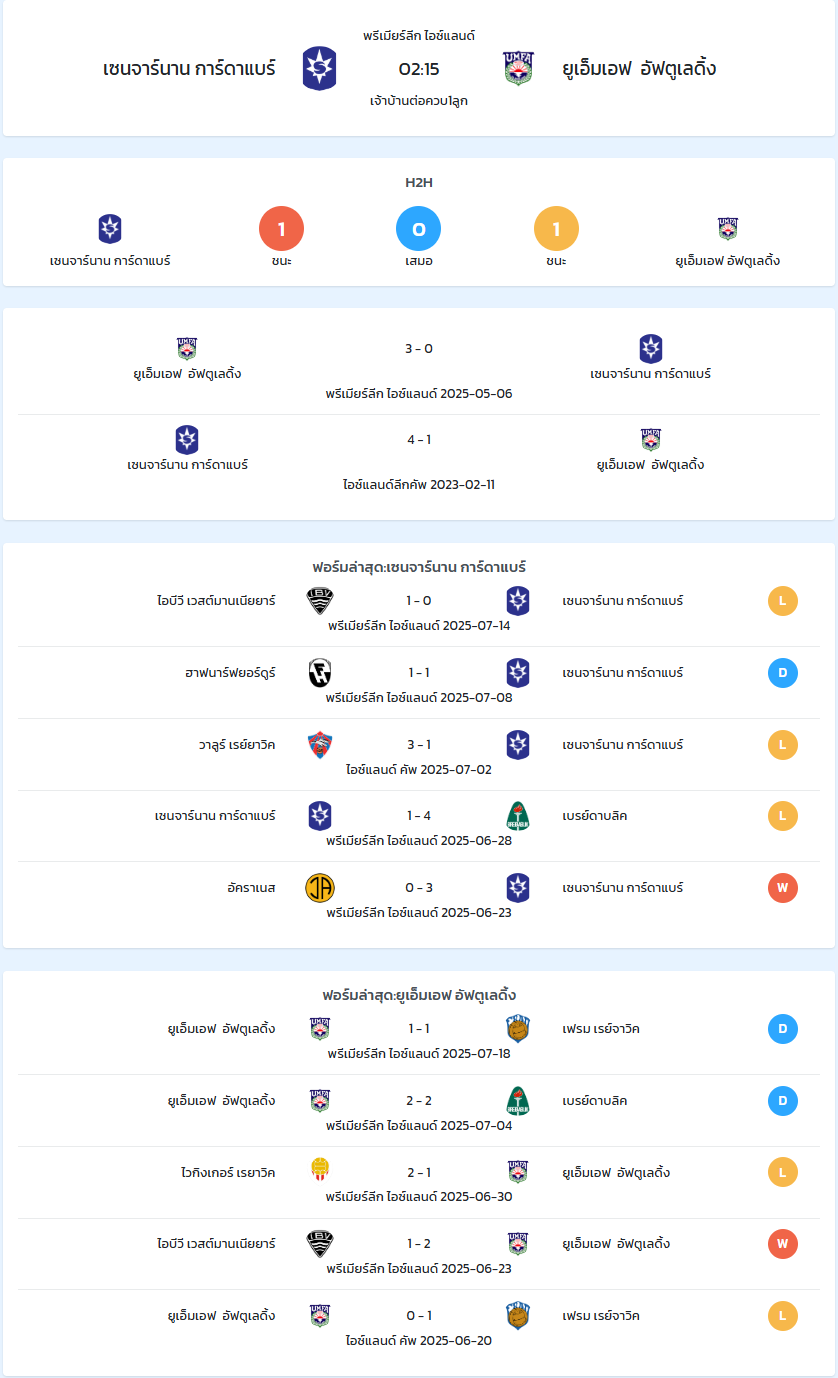The image size is (838, 1378).
Task: Click the large UMFA crest in the match header
Action: 518,68
